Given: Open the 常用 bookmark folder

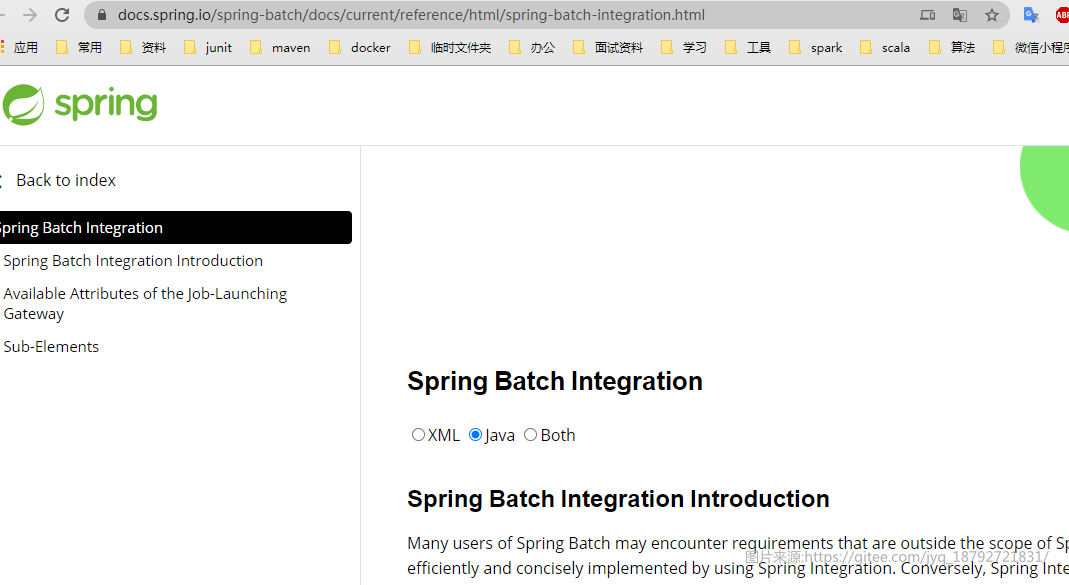Looking at the screenshot, I should pyautogui.click(x=79, y=47).
